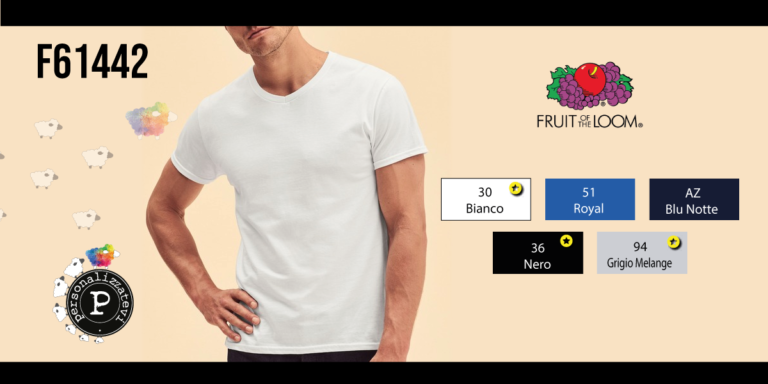The image size is (768, 384).
Task: Click the Fruit of the Loom fruit logo
Action: [x=589, y=85]
